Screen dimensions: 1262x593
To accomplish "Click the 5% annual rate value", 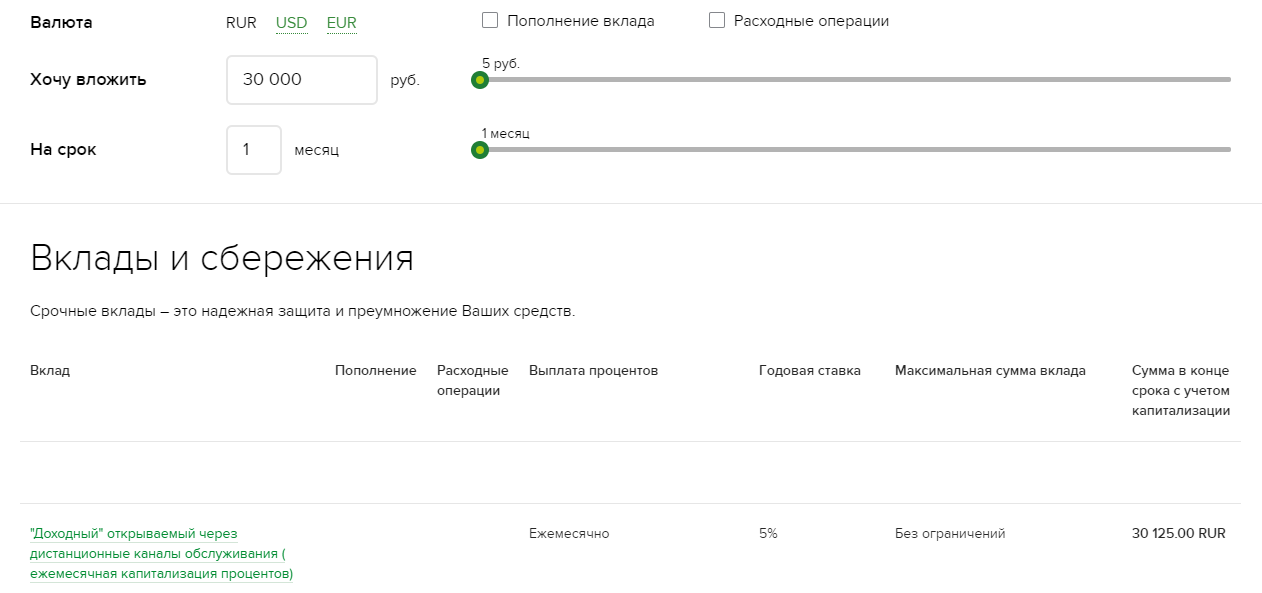I will 768,534.
